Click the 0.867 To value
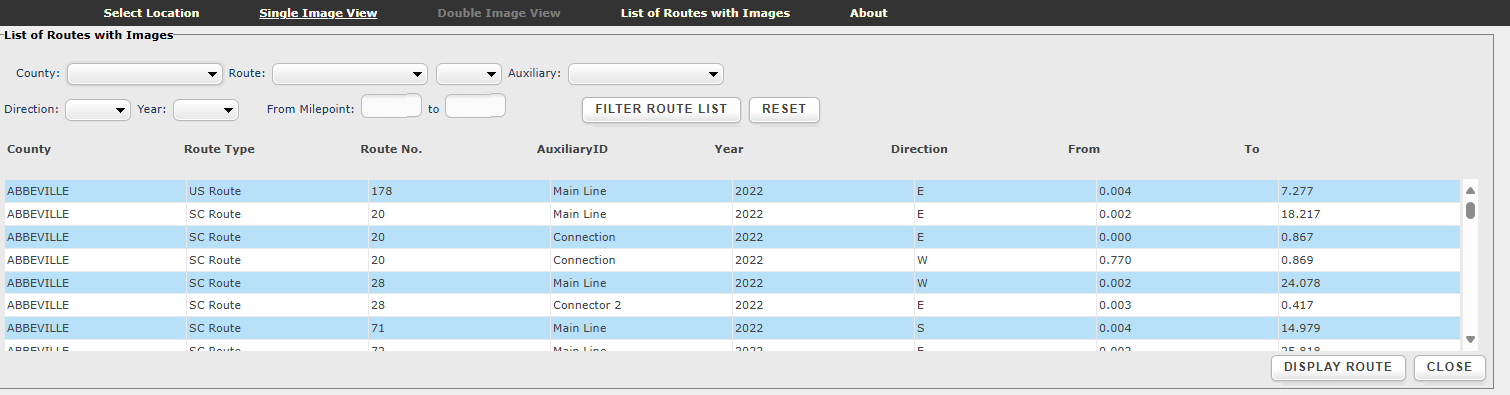The image size is (1510, 395). pyautogui.click(x=1298, y=237)
